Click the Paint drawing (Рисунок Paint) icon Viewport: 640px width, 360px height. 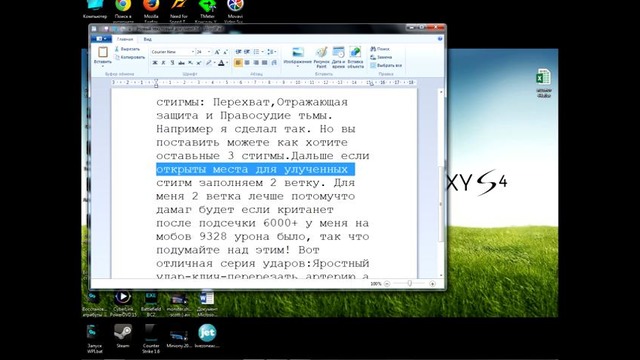pos(322,52)
